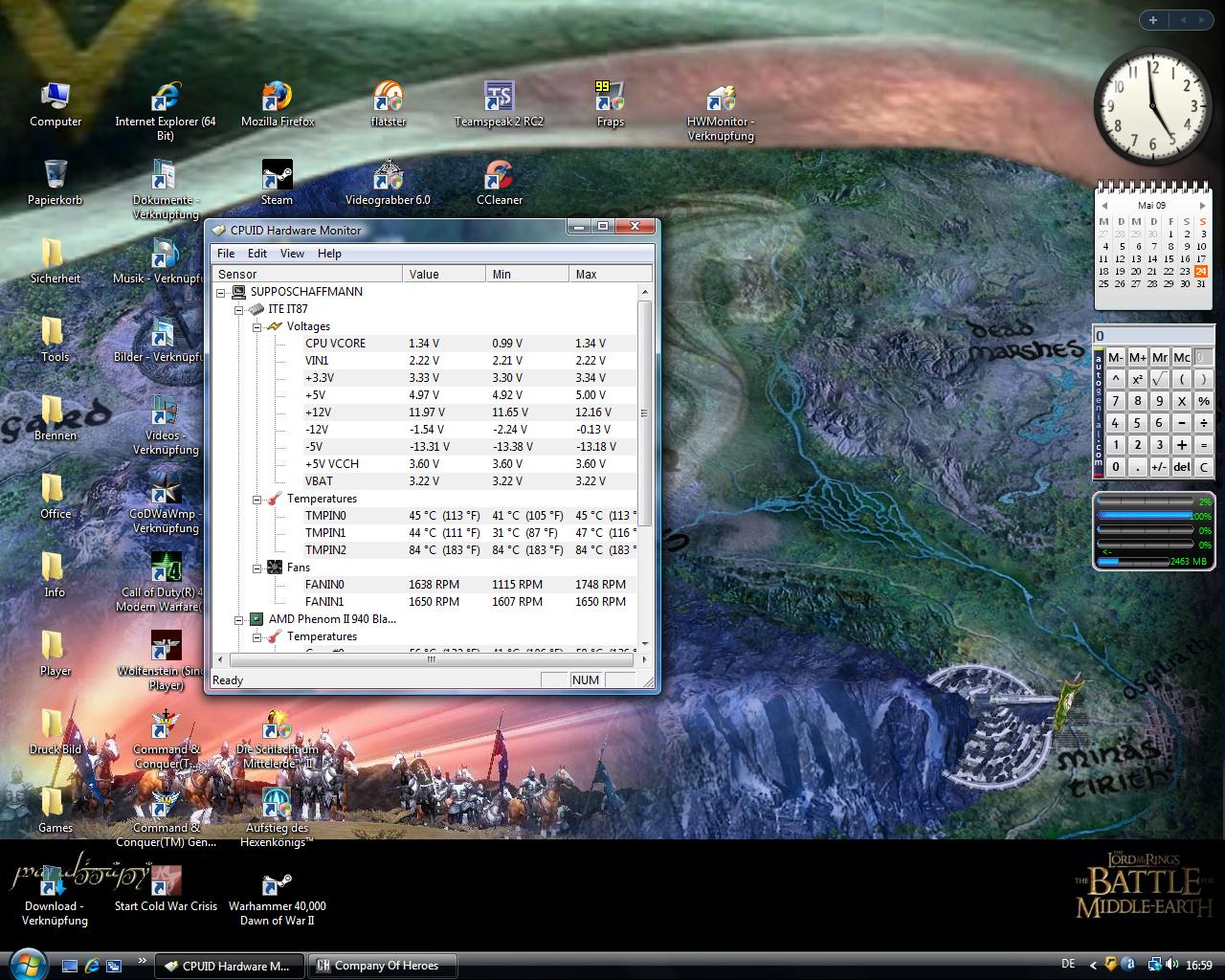Select Warhammer 40,000 Dawn of War II shortcut
The height and width of the screenshot is (980, 1225).
[277, 897]
